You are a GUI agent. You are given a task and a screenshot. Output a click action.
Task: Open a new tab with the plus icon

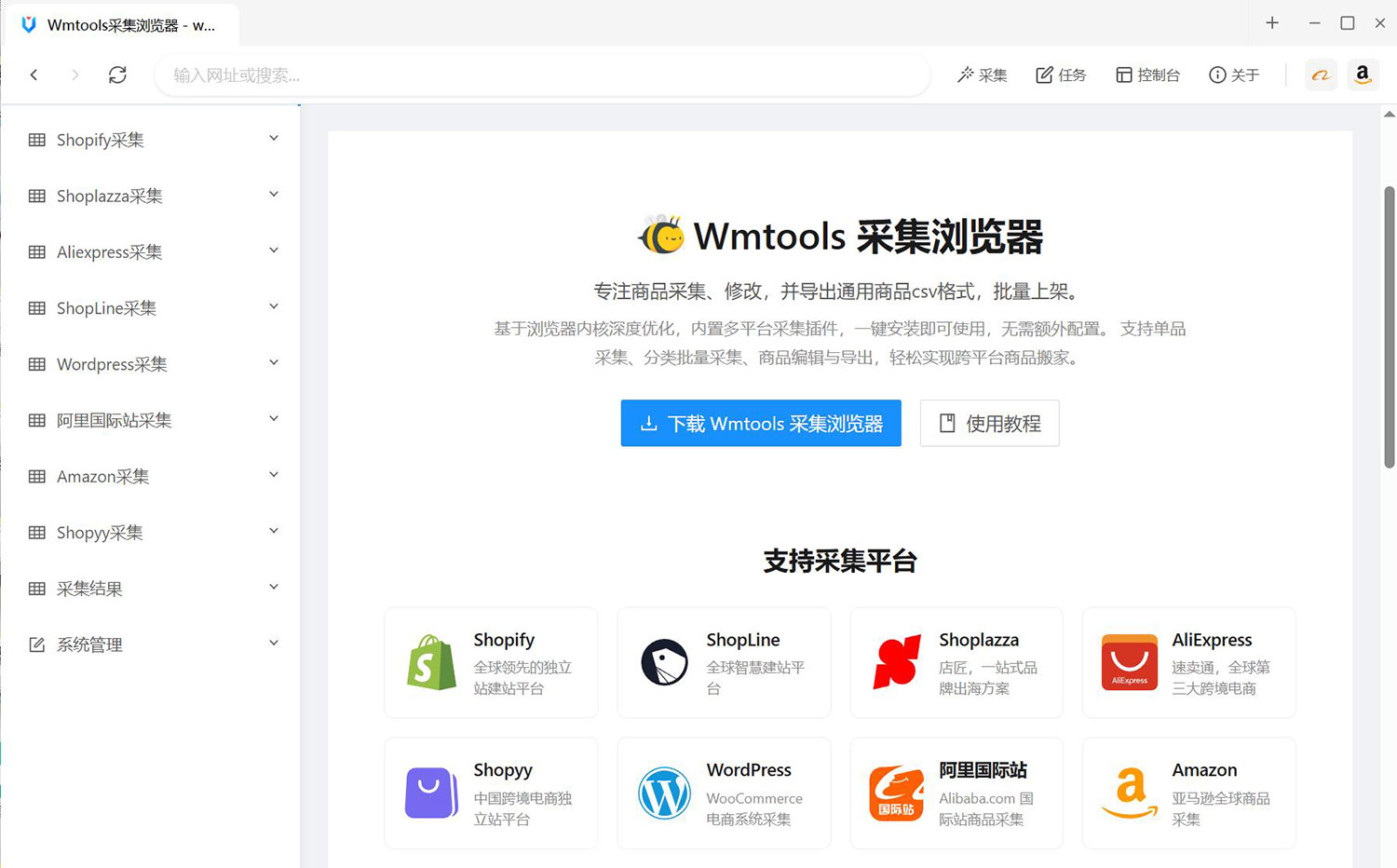1272,22
